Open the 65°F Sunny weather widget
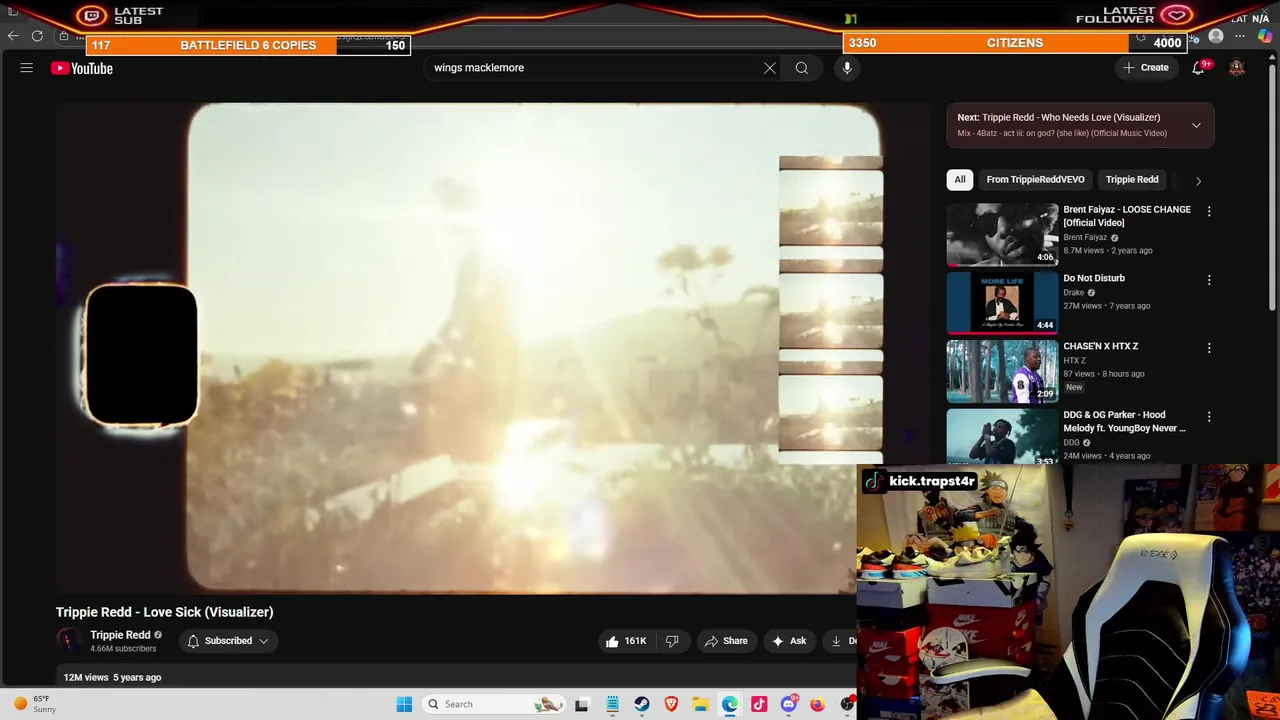 [x=35, y=704]
